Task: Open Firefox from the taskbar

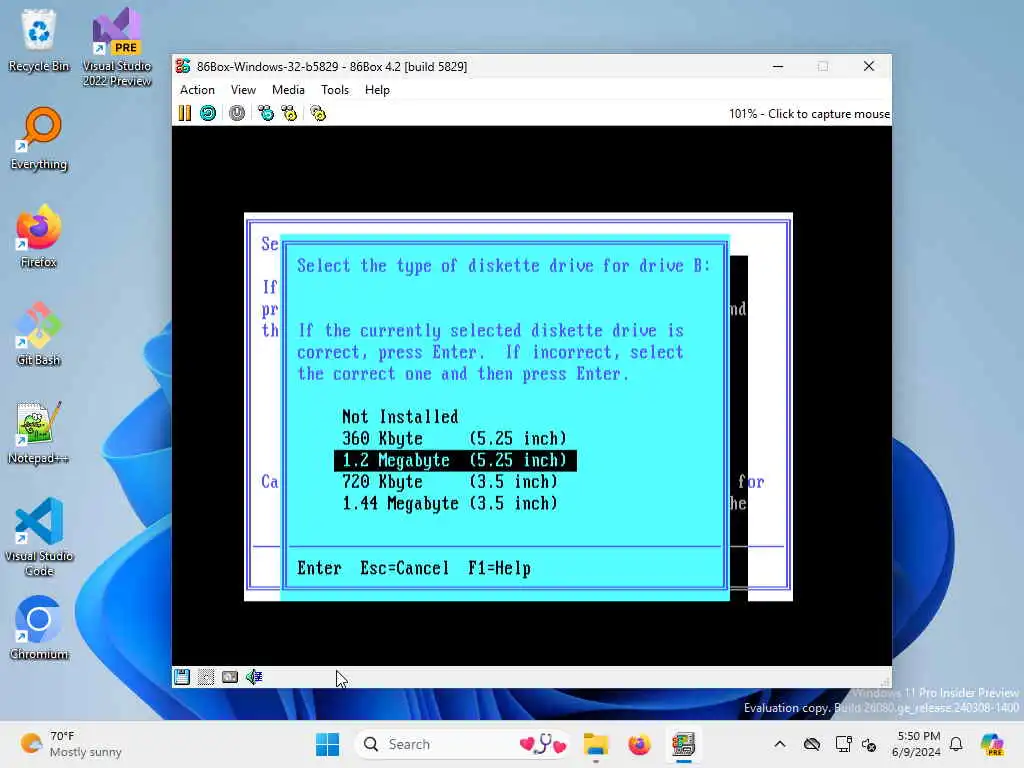Action: click(639, 744)
